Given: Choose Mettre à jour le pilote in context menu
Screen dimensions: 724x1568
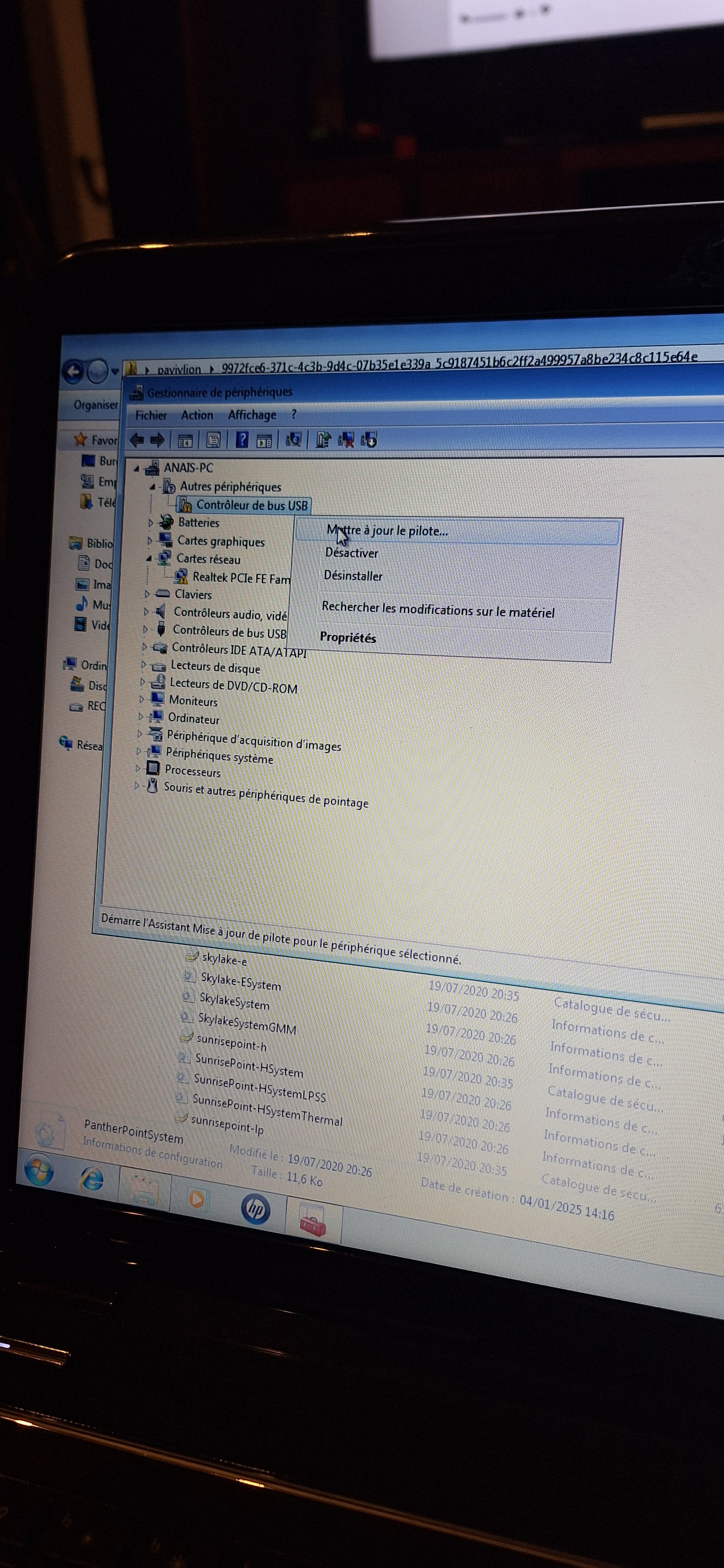Looking at the screenshot, I should (x=458, y=532).
